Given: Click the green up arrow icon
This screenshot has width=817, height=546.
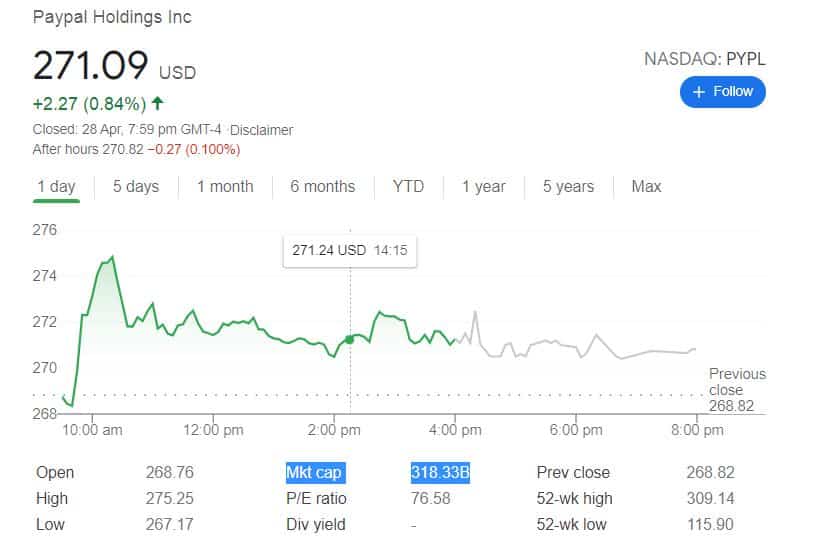Looking at the screenshot, I should [157, 103].
